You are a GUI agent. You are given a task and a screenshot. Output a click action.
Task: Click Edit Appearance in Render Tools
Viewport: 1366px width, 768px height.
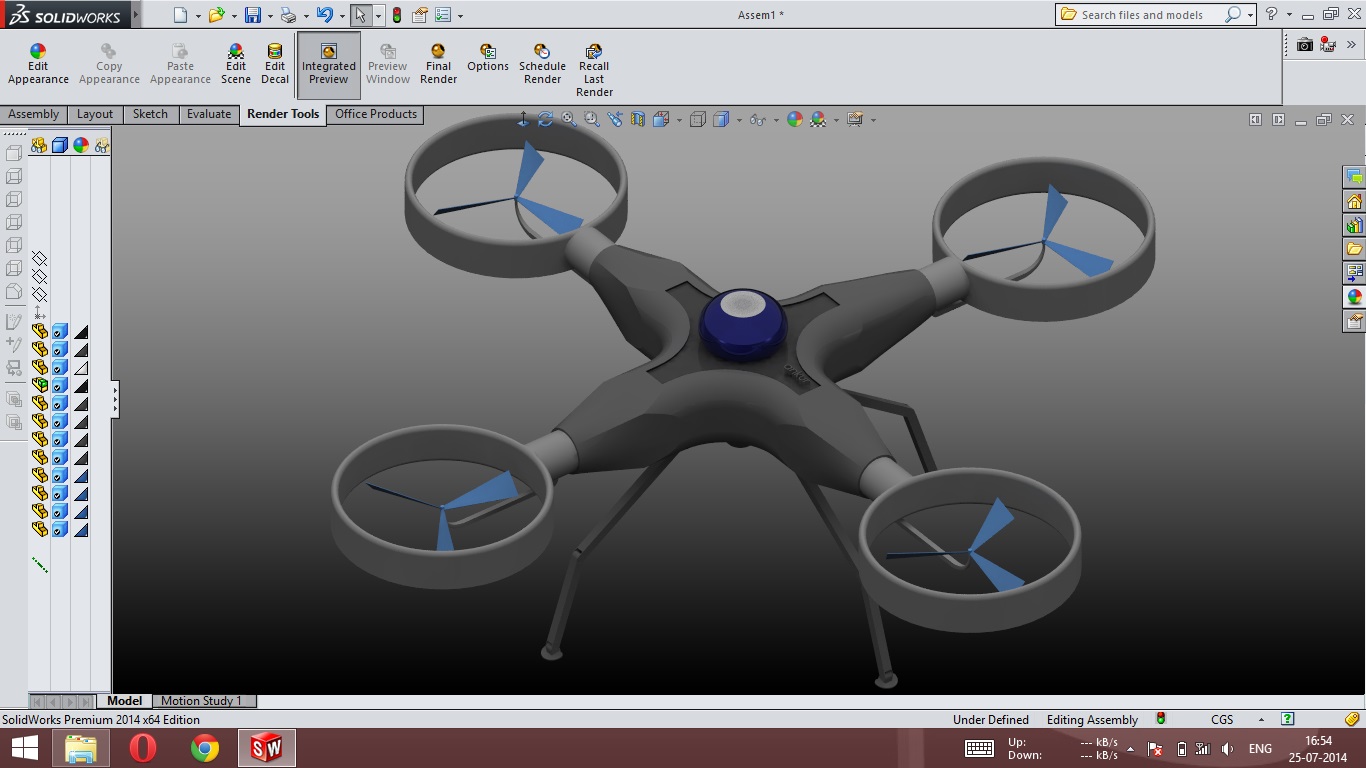click(38, 64)
